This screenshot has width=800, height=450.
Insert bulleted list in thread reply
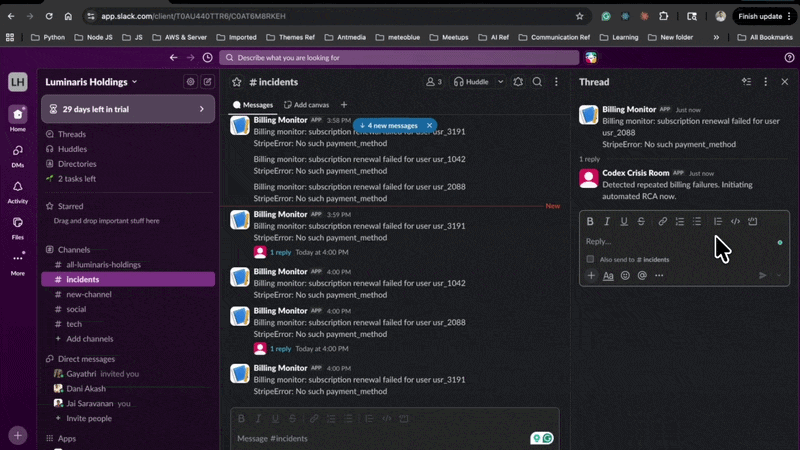tap(697, 221)
